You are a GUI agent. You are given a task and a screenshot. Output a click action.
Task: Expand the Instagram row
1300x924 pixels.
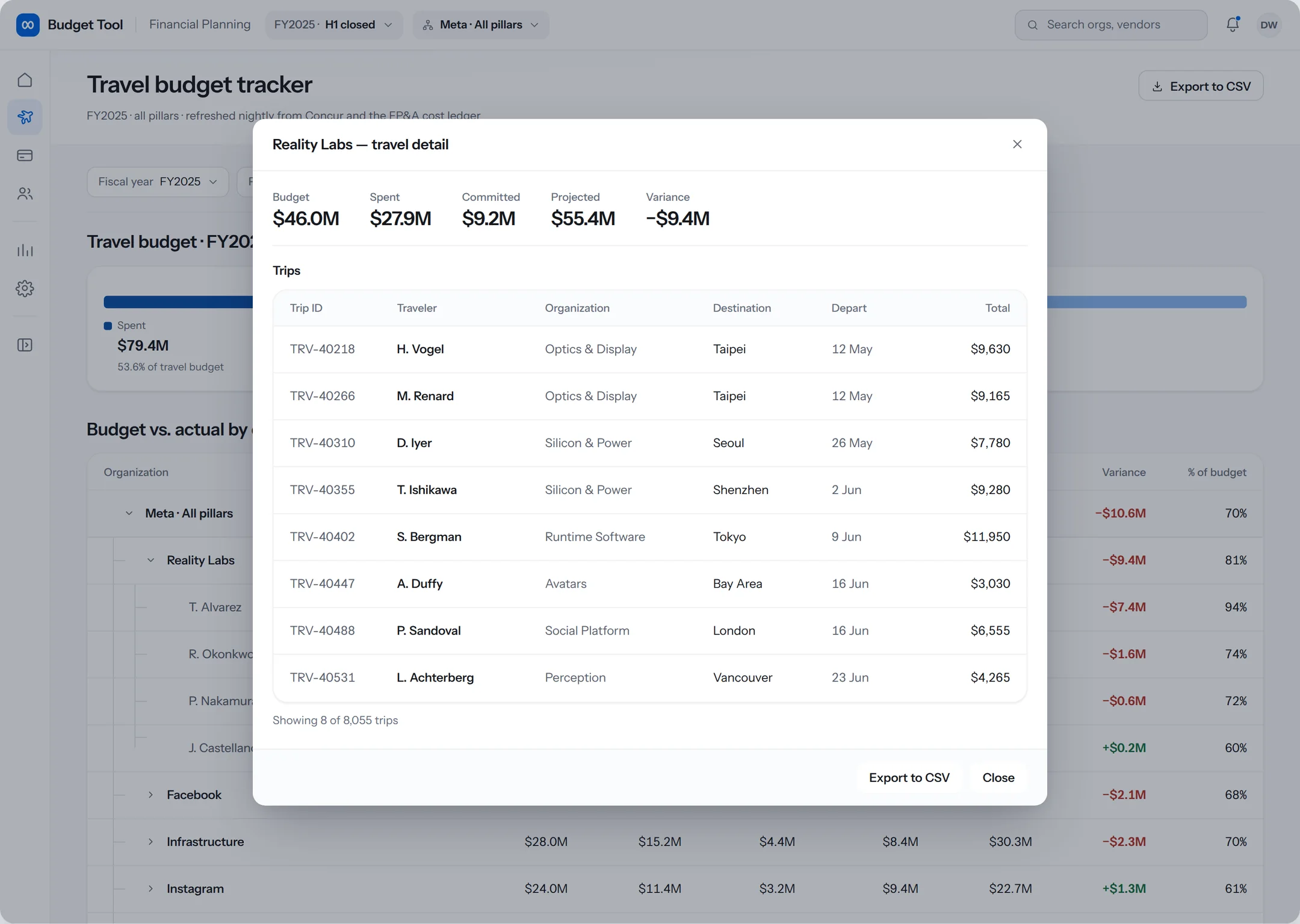coord(150,889)
